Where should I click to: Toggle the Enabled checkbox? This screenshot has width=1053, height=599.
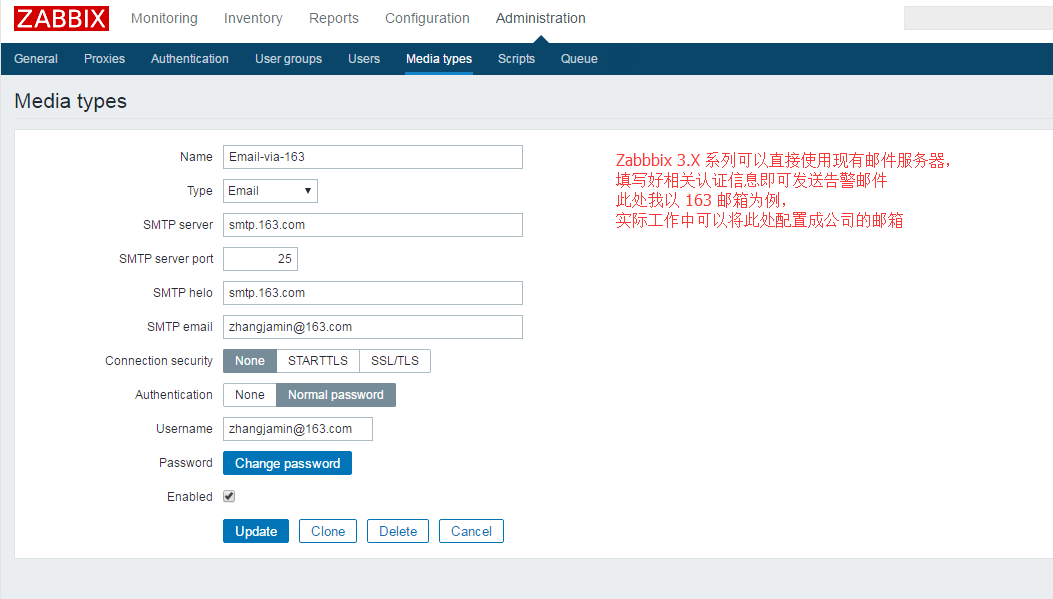(229, 496)
